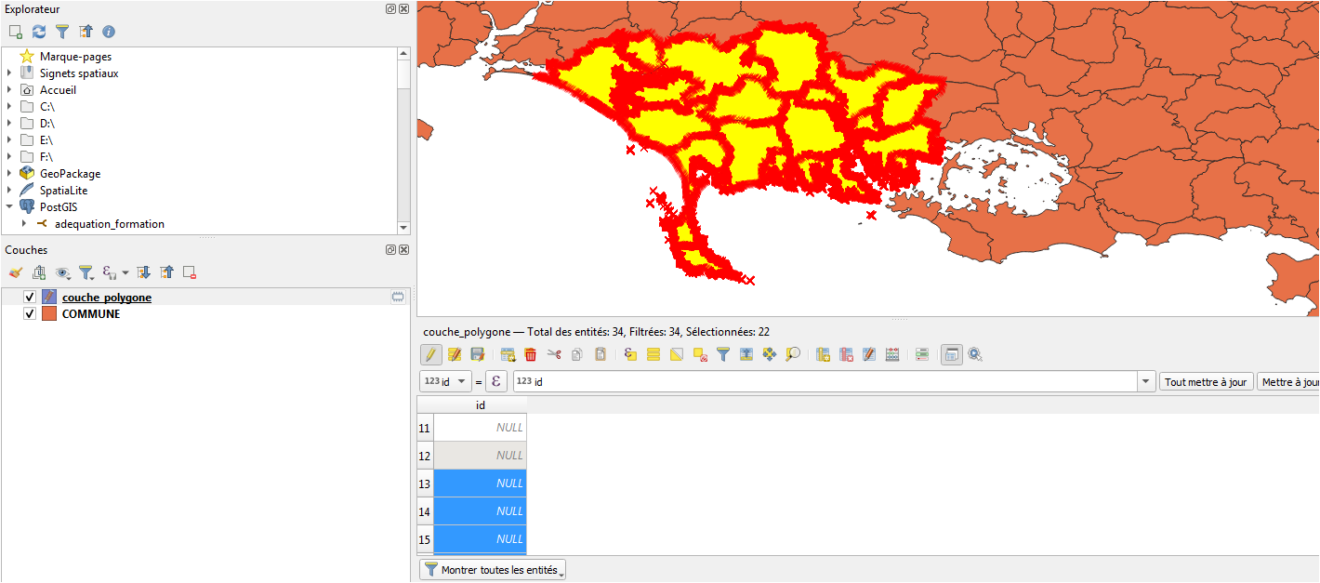This screenshot has height=583, width=1320.
Task: Uncheck the couche_polygone layer visibility
Action: point(29,296)
